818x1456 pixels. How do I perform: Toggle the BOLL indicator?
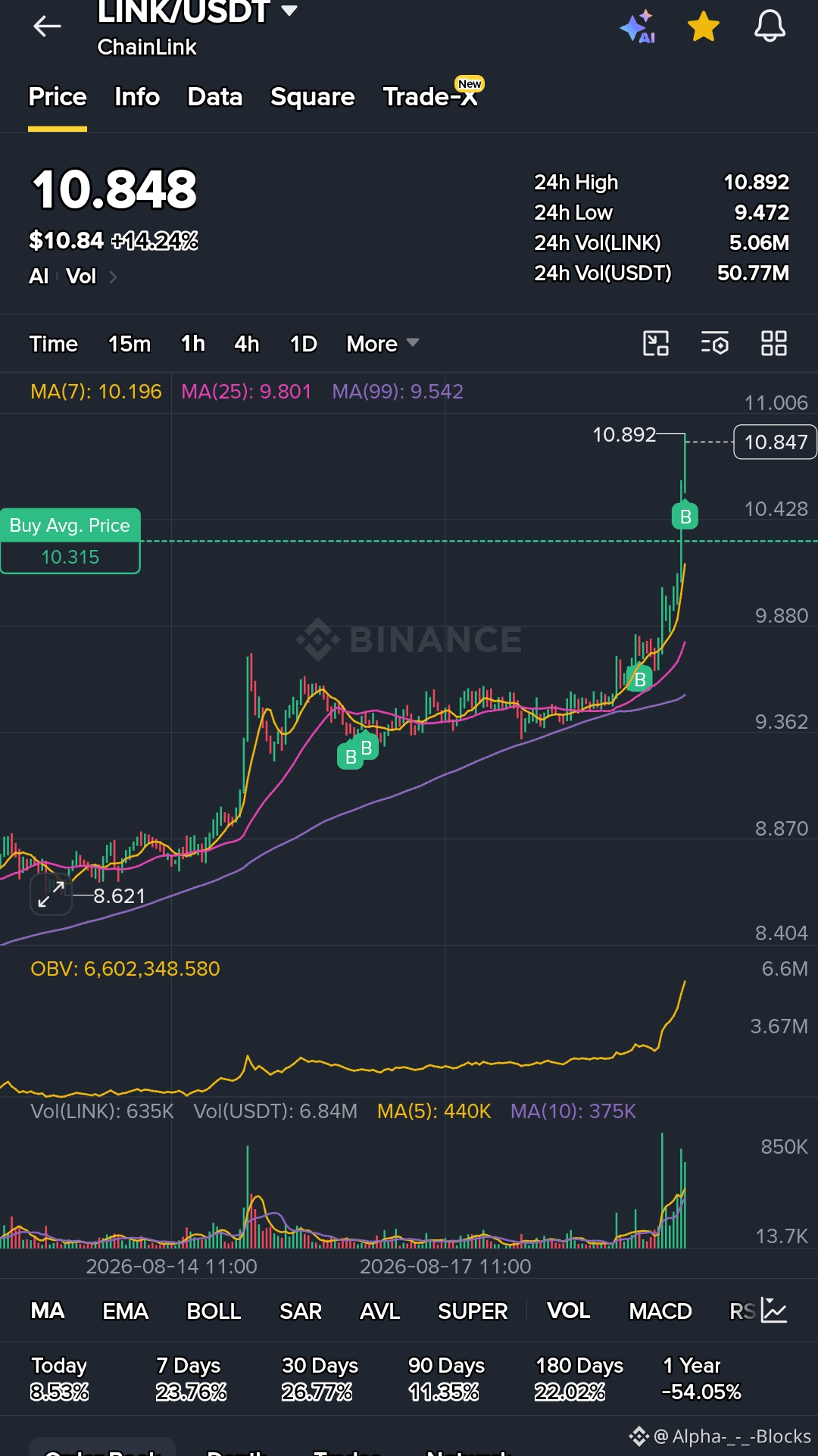click(x=214, y=1311)
